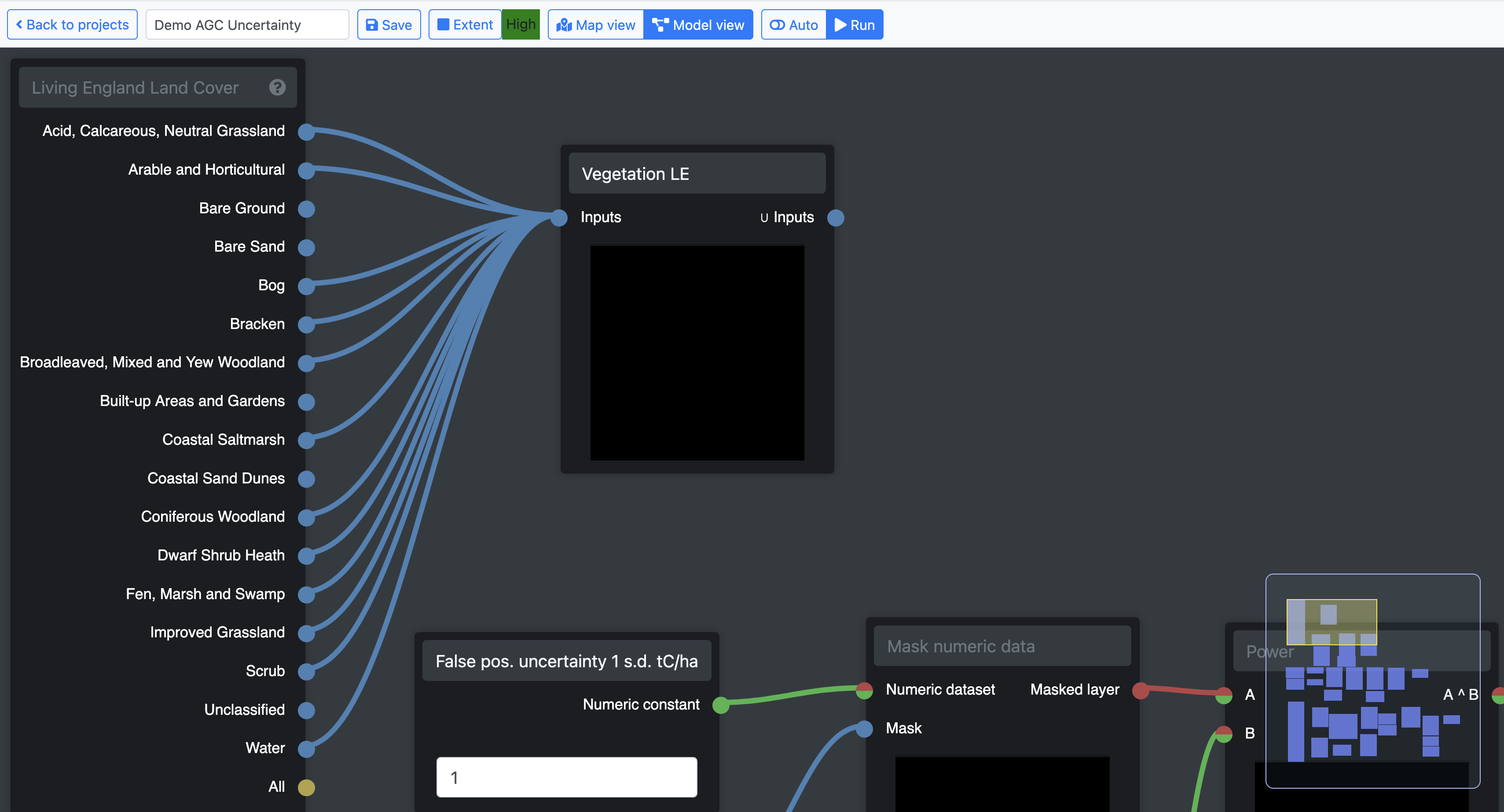Toggle the Auto run switch
The image size is (1504, 812).
coord(793,25)
